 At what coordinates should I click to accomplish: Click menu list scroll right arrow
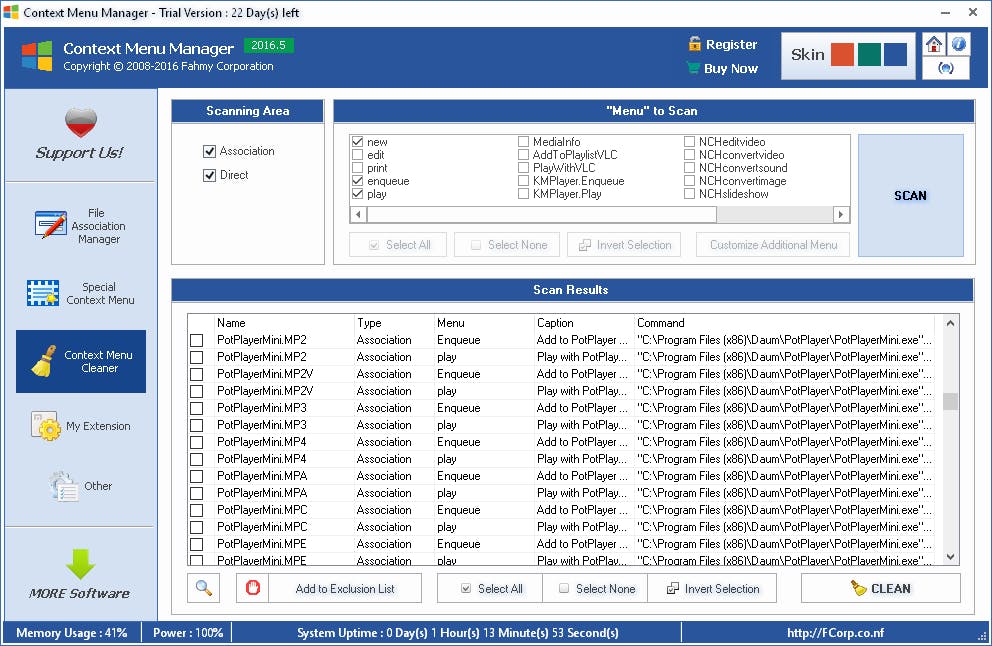(x=841, y=214)
